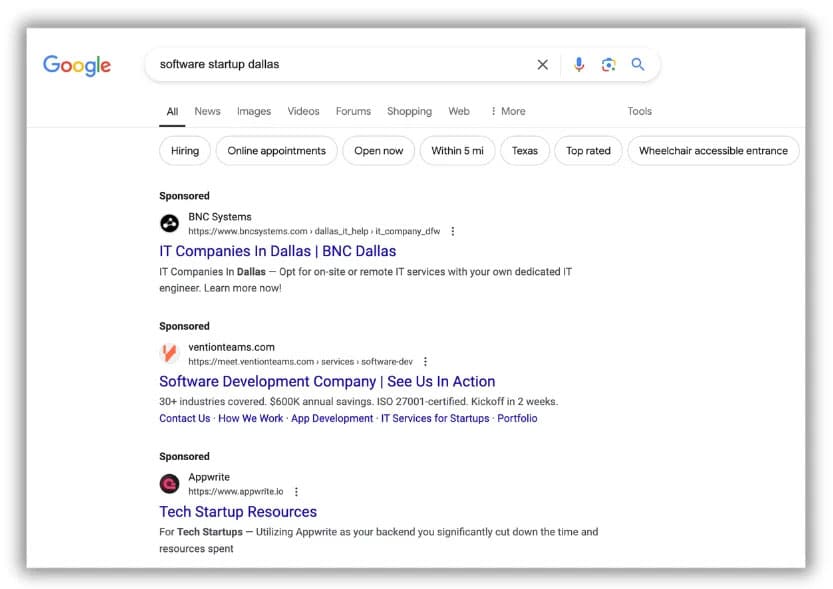This screenshot has width=833, height=589.
Task: Open three-dot menu for ventionteams ad
Action: pos(425,361)
